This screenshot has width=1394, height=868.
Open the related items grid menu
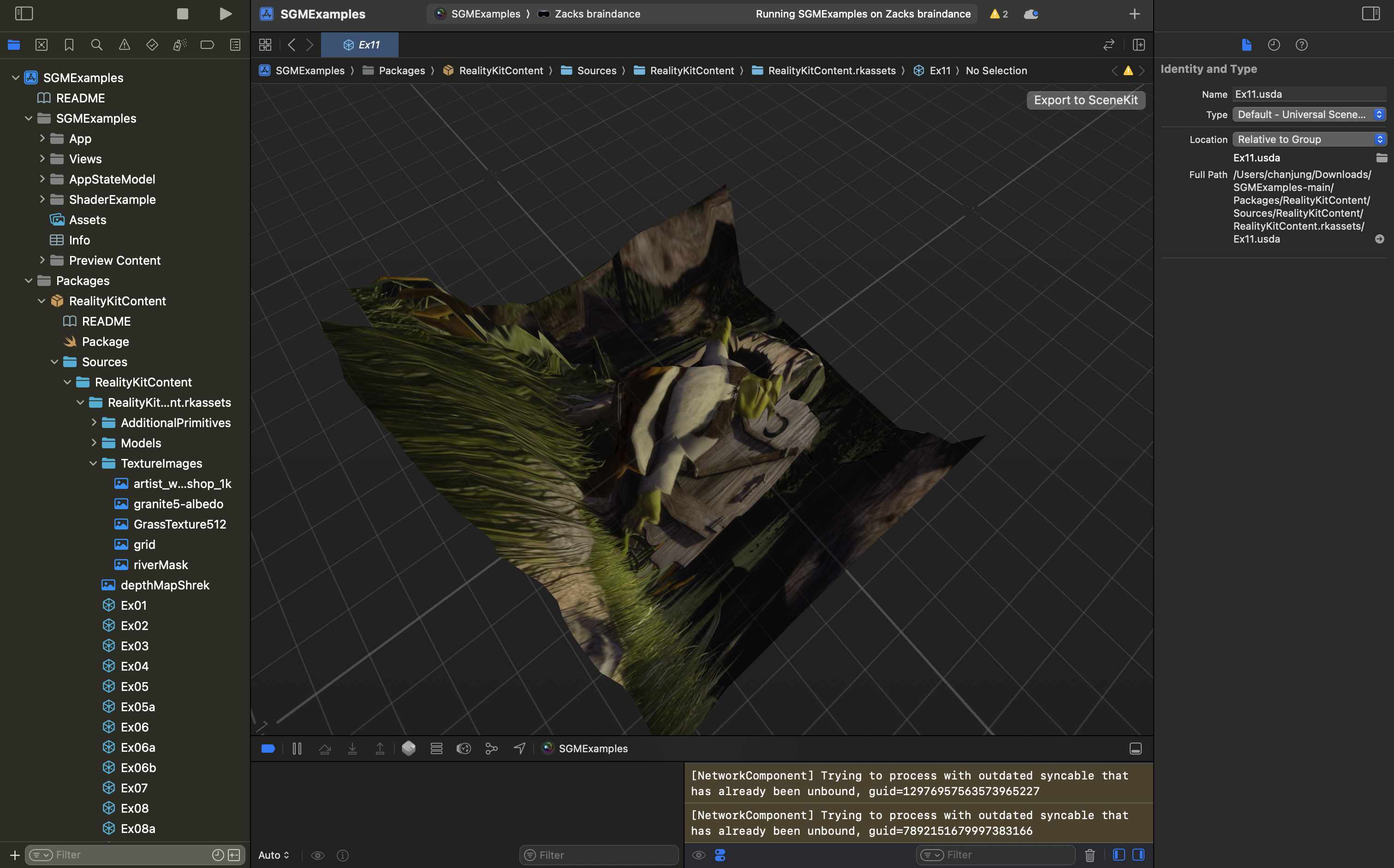[x=265, y=45]
